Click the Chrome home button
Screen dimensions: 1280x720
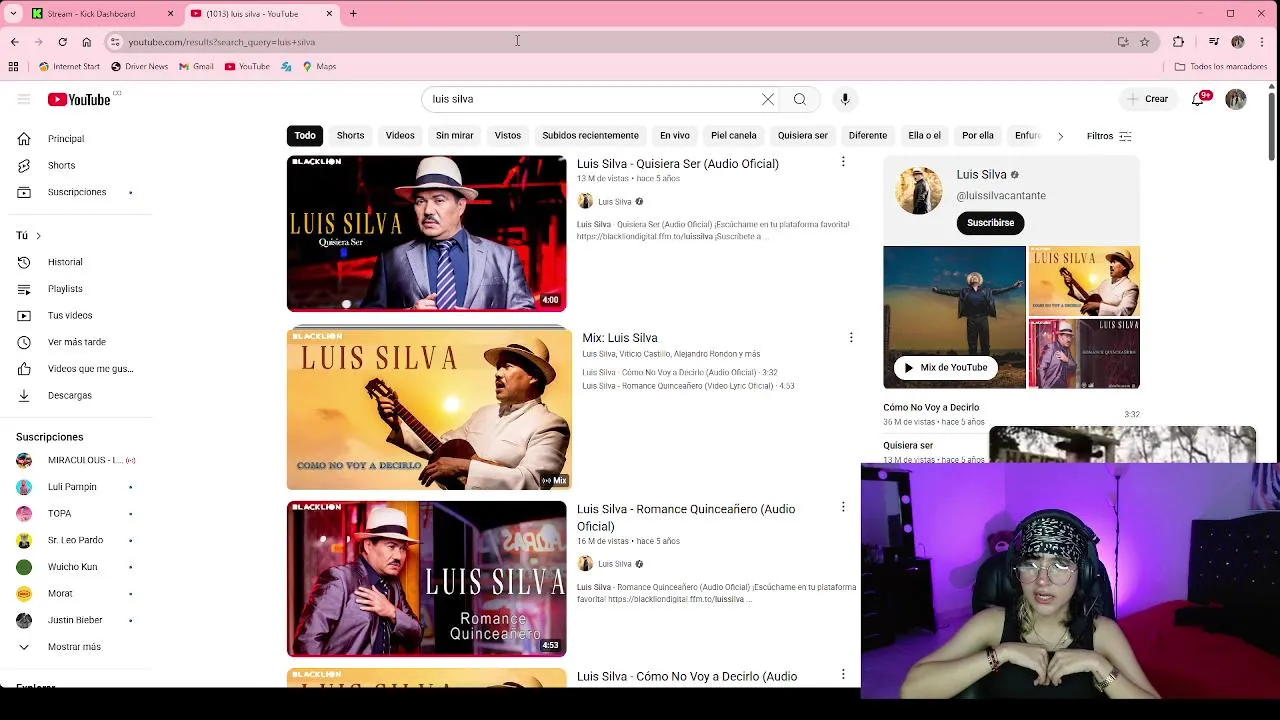(x=87, y=42)
